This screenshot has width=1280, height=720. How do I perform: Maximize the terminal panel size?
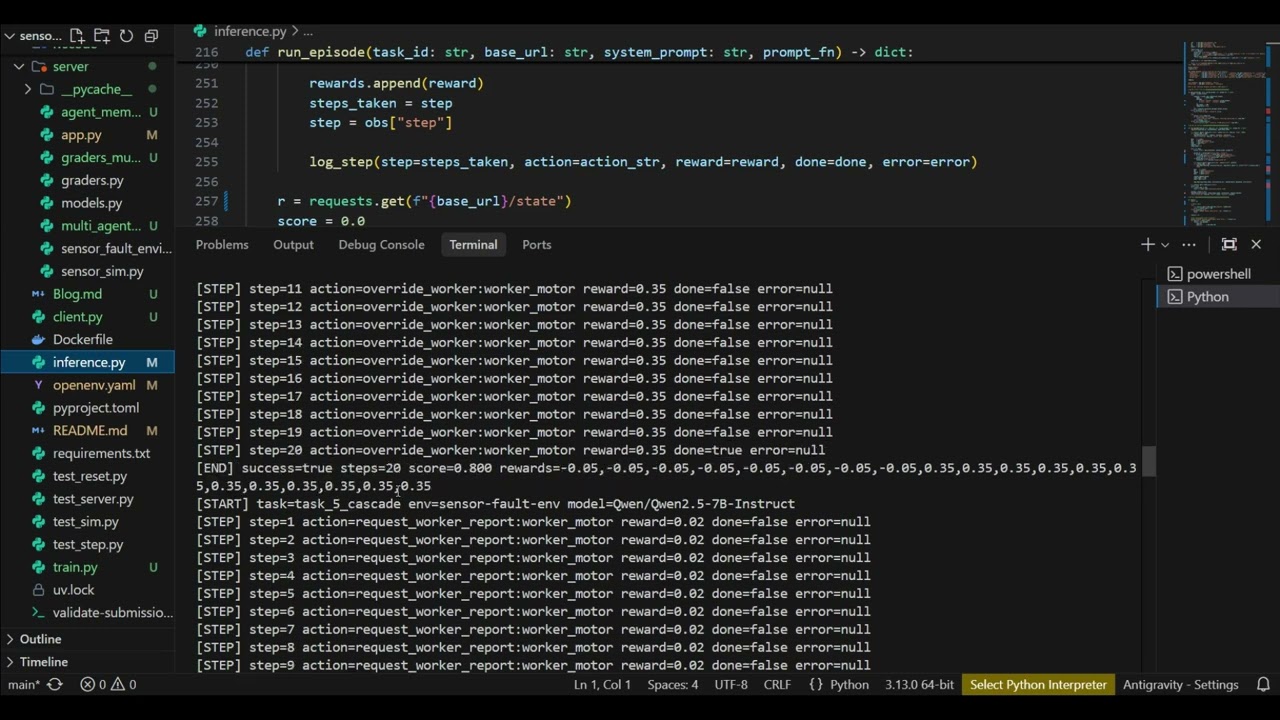[1229, 244]
